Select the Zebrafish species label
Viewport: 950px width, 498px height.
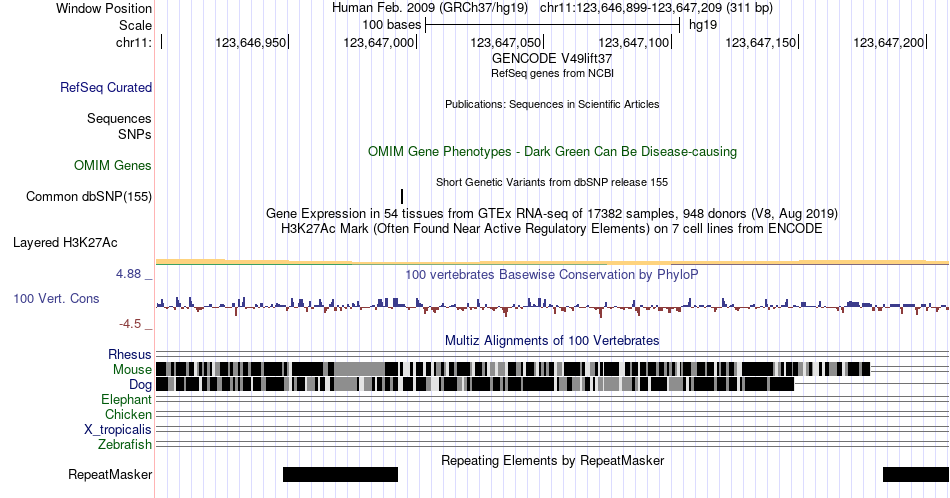click(125, 445)
